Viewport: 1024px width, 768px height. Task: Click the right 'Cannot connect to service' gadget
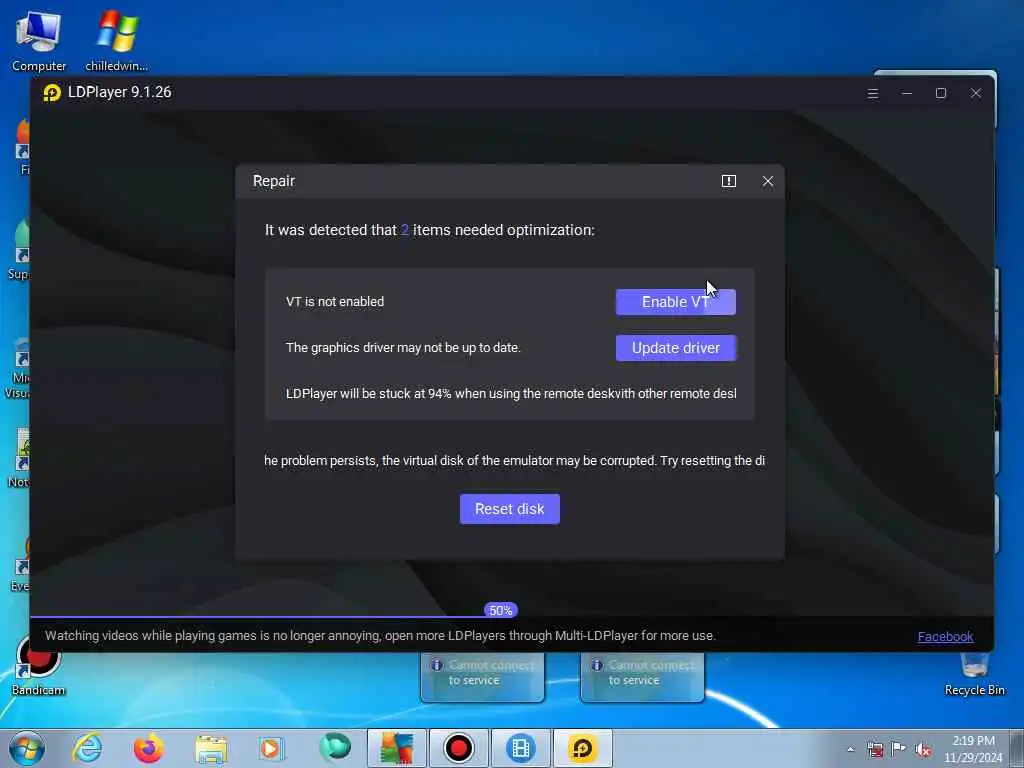643,677
